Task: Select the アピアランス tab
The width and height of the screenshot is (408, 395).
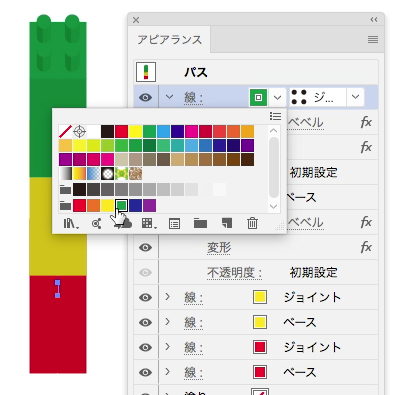Action: (170, 40)
